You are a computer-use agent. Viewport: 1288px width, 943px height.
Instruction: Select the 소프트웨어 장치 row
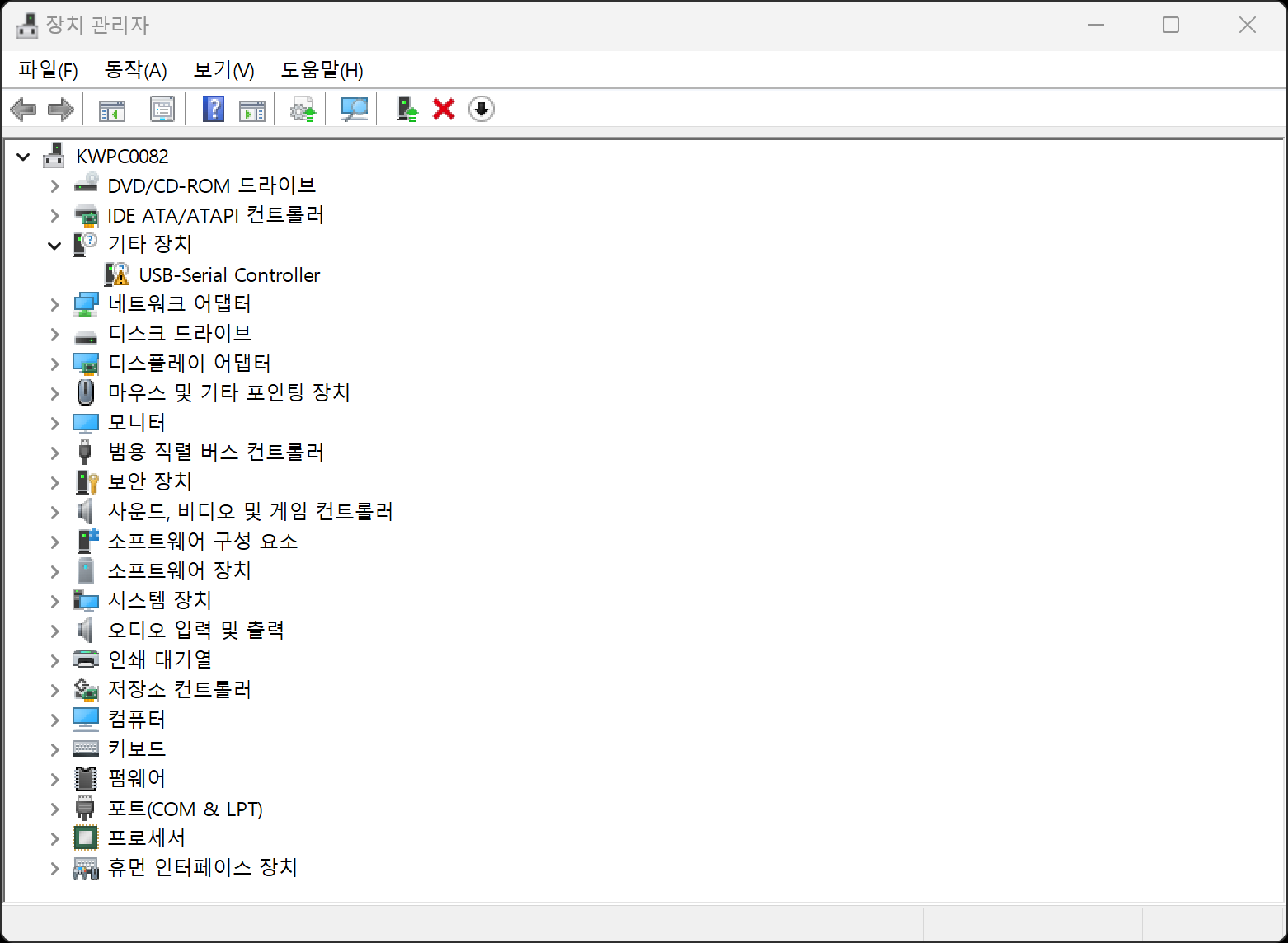coord(180,570)
